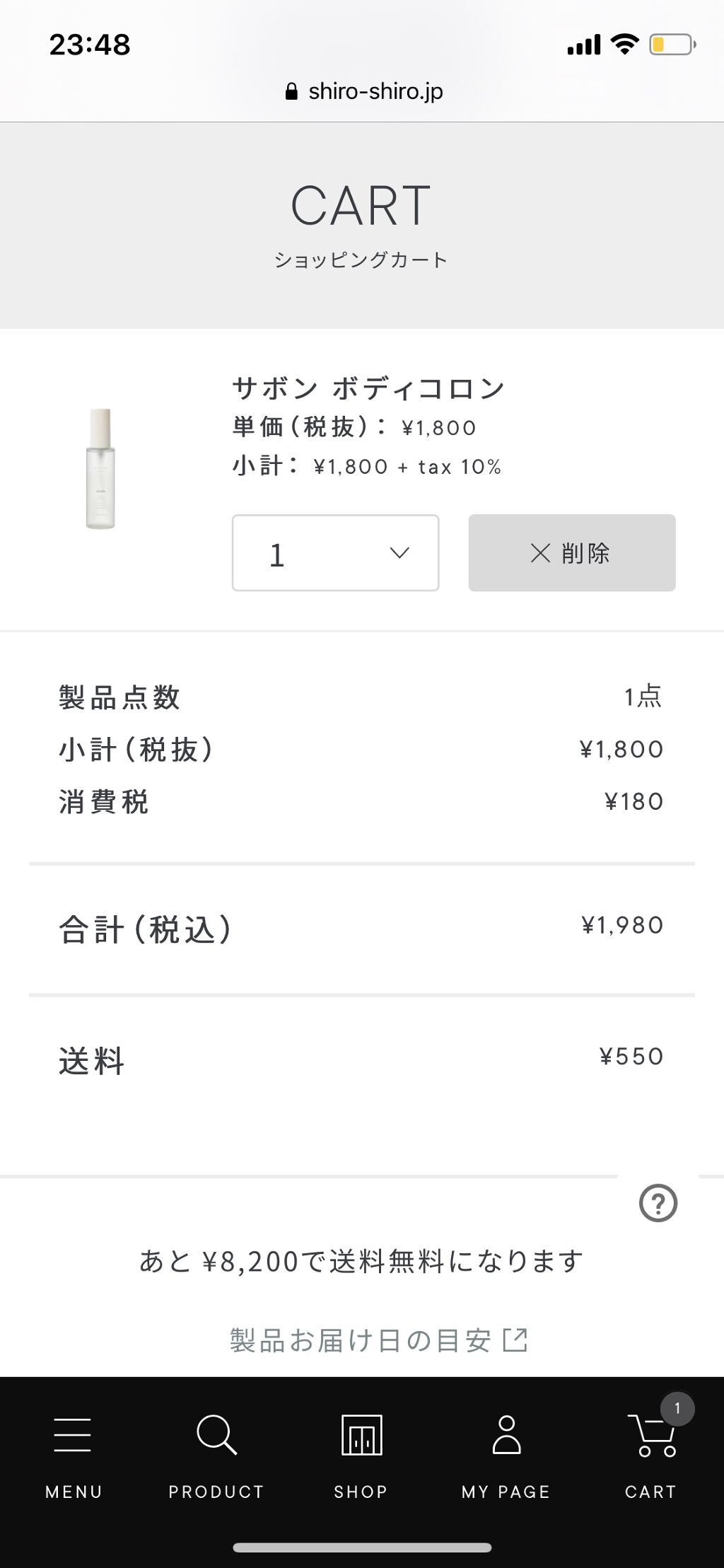The width and height of the screenshot is (724, 1568).
Task: Select the MENU label in bottom navigation
Action: (x=74, y=1492)
